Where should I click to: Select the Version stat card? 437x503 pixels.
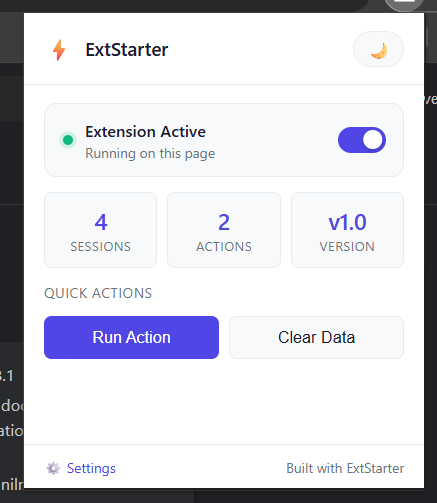coord(347,230)
